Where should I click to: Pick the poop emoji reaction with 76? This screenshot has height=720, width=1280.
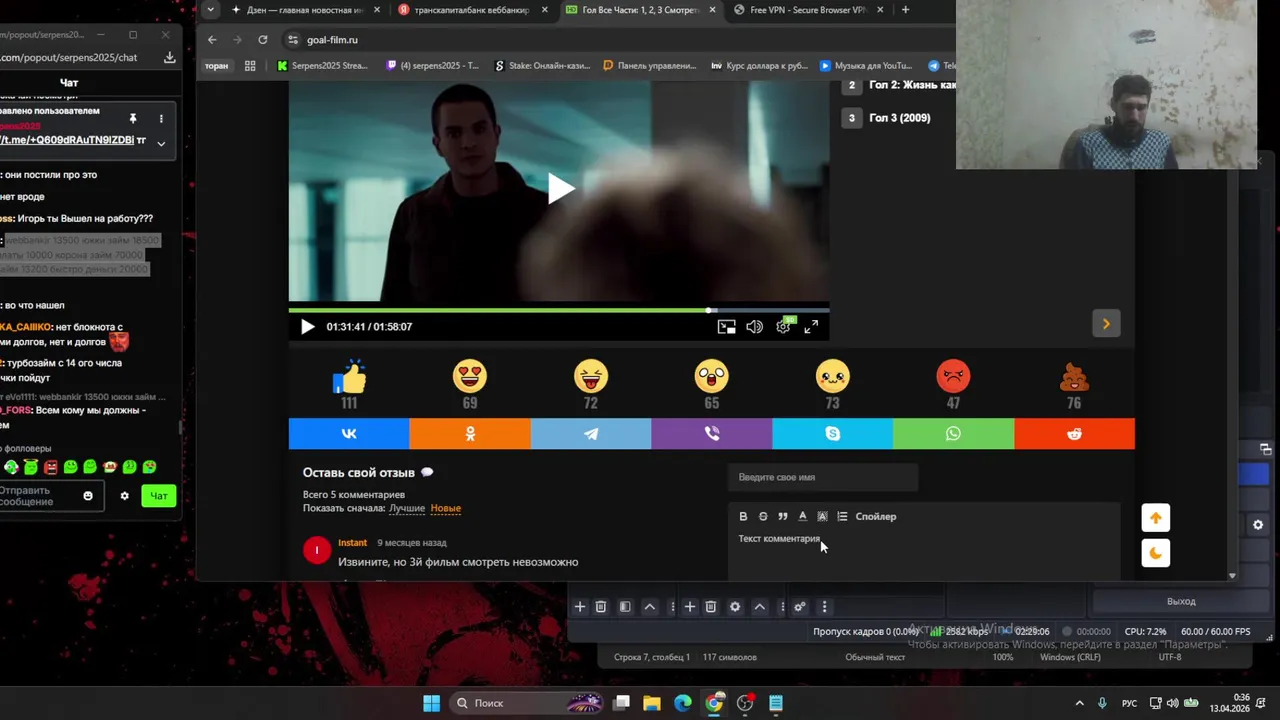click(x=1074, y=376)
